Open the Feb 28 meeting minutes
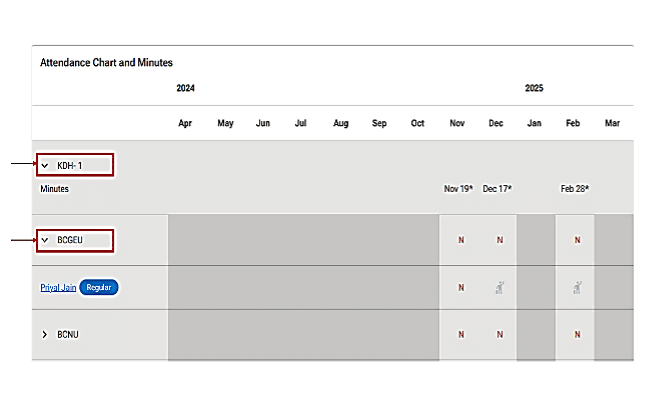Image resolution: width=672 pixels, height=404 pixels. tap(574, 188)
